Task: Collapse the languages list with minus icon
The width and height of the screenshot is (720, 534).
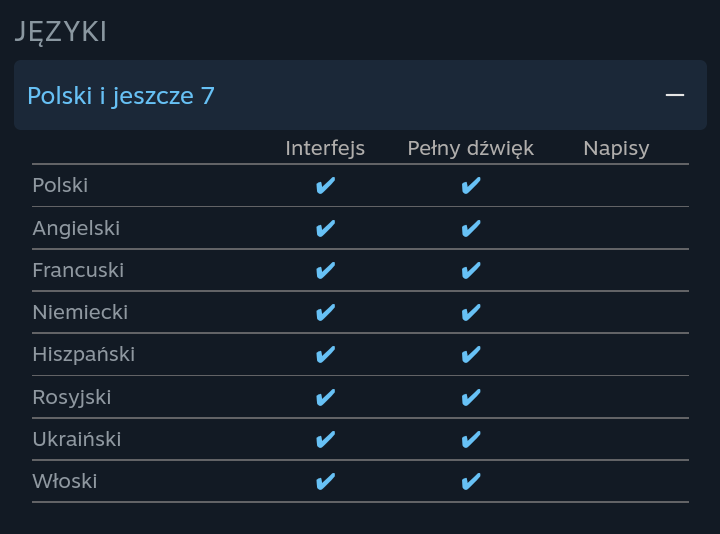Action: coord(675,95)
